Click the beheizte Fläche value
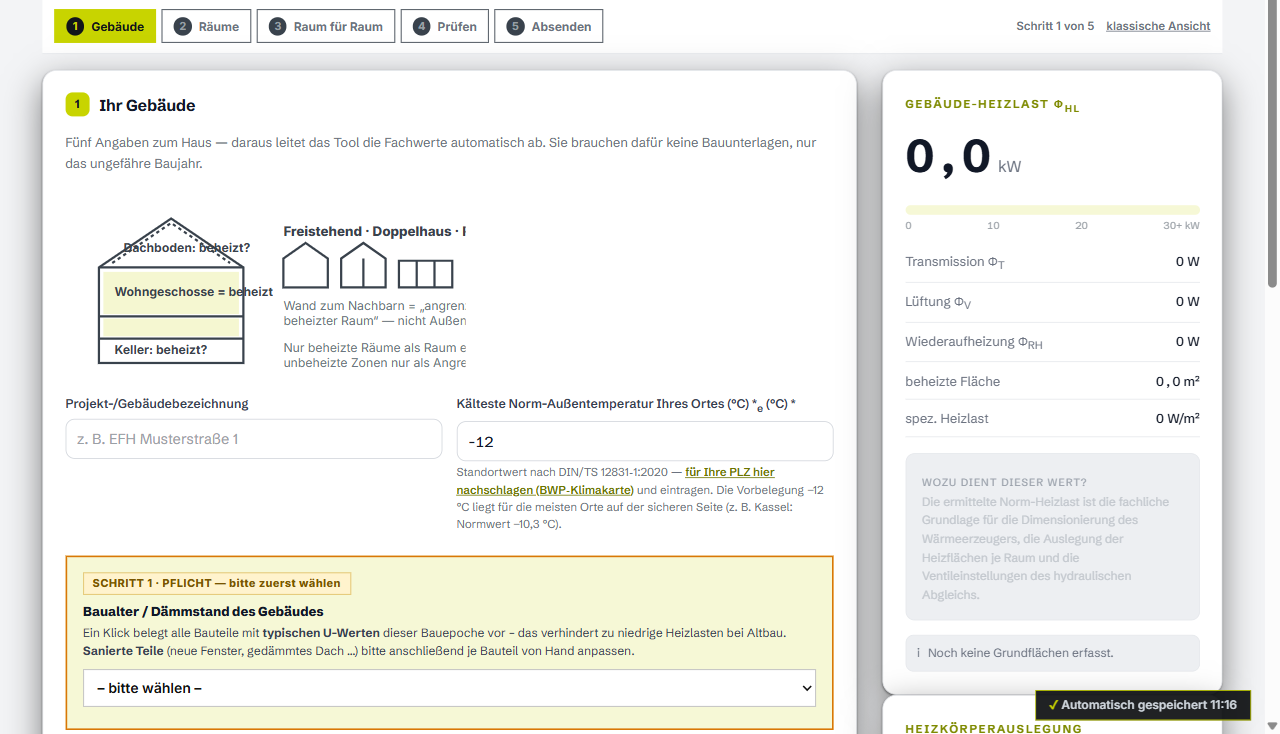The image size is (1280, 734). pos(1178,382)
